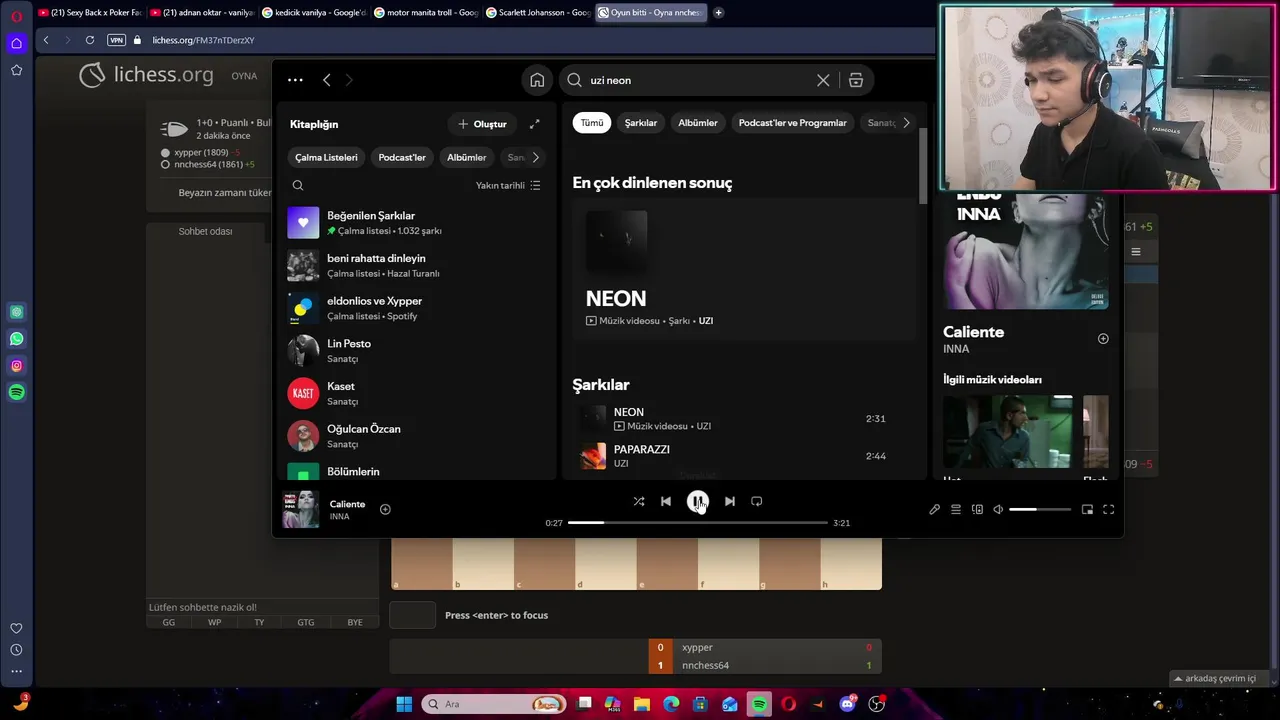Open a new browser tab

click(x=718, y=13)
